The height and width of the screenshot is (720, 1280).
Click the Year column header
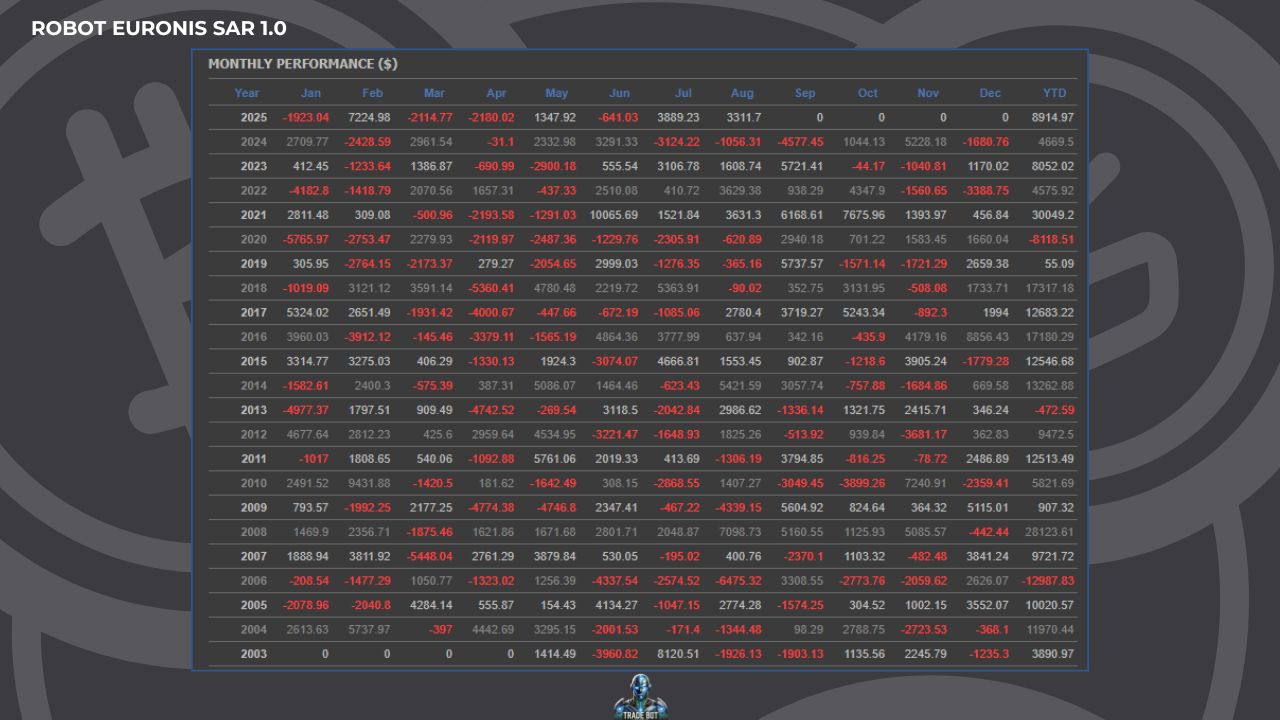click(247, 93)
